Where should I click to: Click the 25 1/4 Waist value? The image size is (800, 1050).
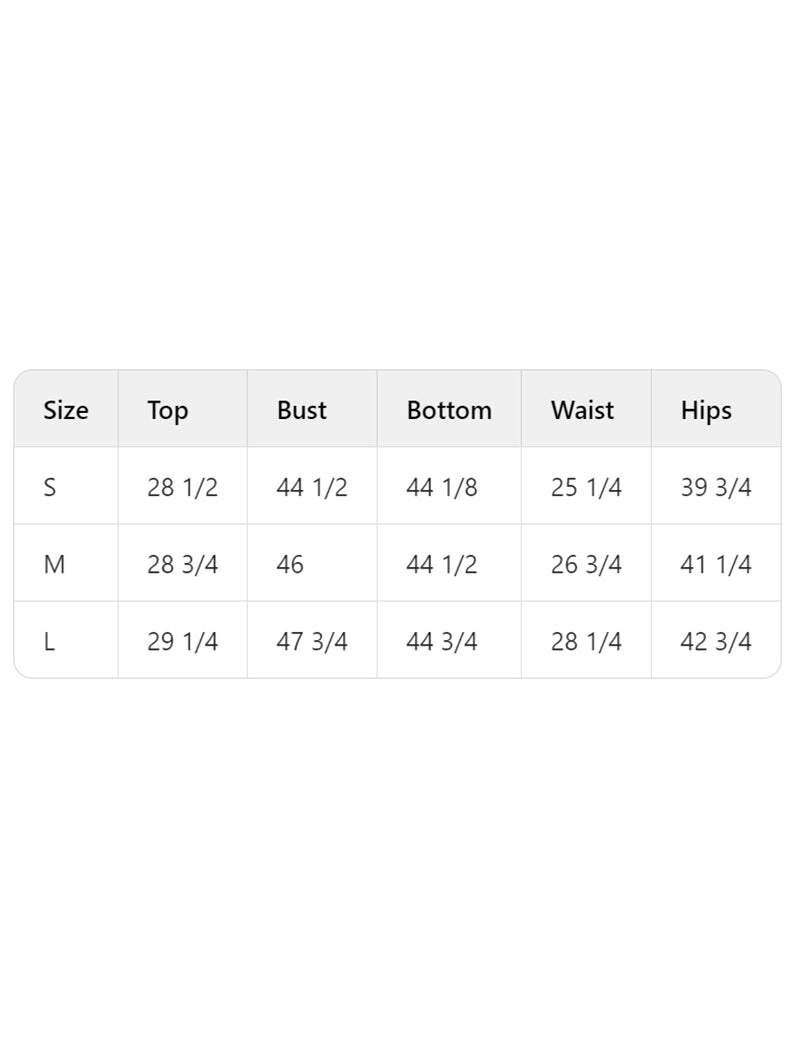point(586,488)
